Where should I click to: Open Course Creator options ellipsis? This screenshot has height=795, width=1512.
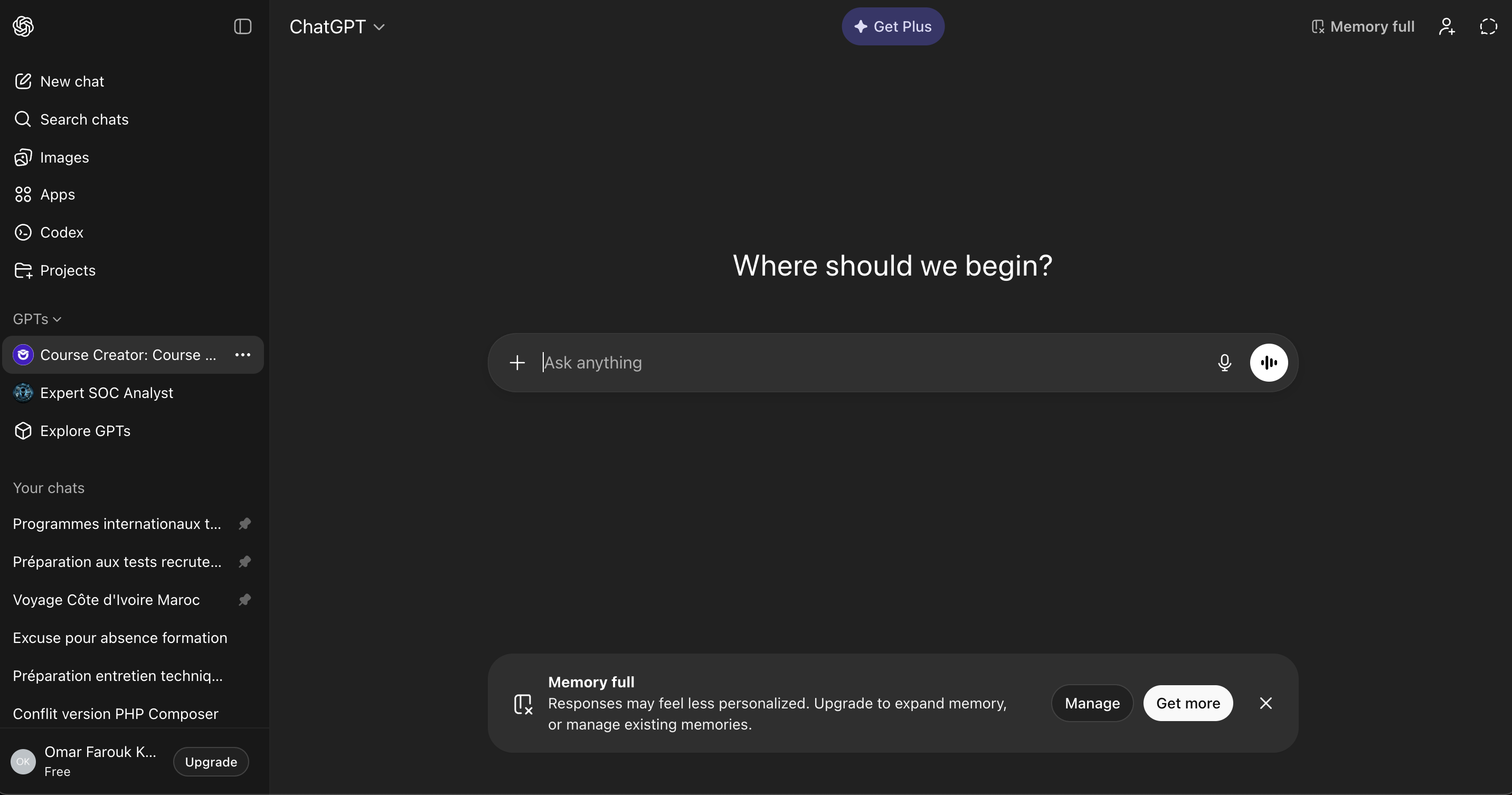pyautogui.click(x=242, y=355)
